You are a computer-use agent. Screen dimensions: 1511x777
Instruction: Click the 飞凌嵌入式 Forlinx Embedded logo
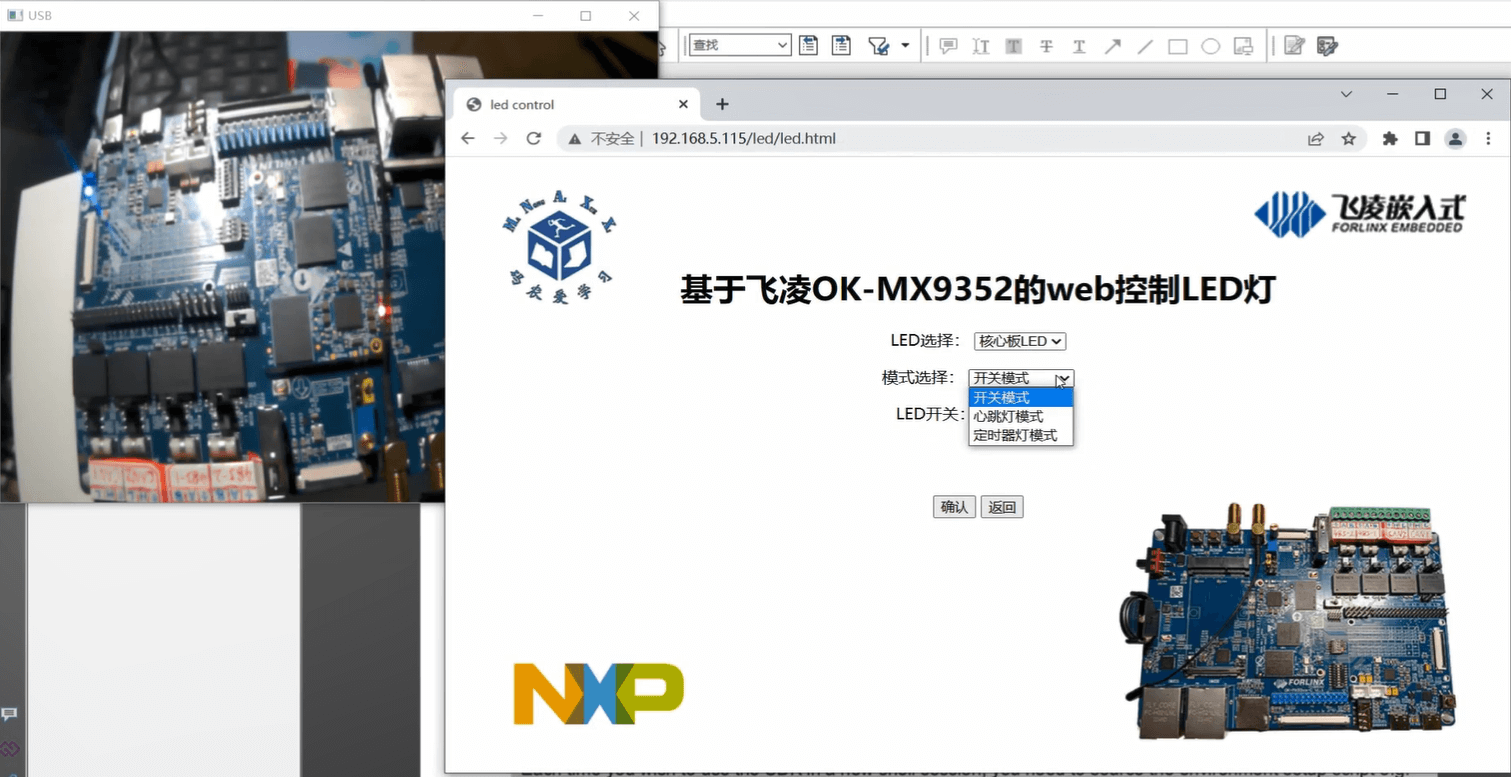pos(1359,214)
